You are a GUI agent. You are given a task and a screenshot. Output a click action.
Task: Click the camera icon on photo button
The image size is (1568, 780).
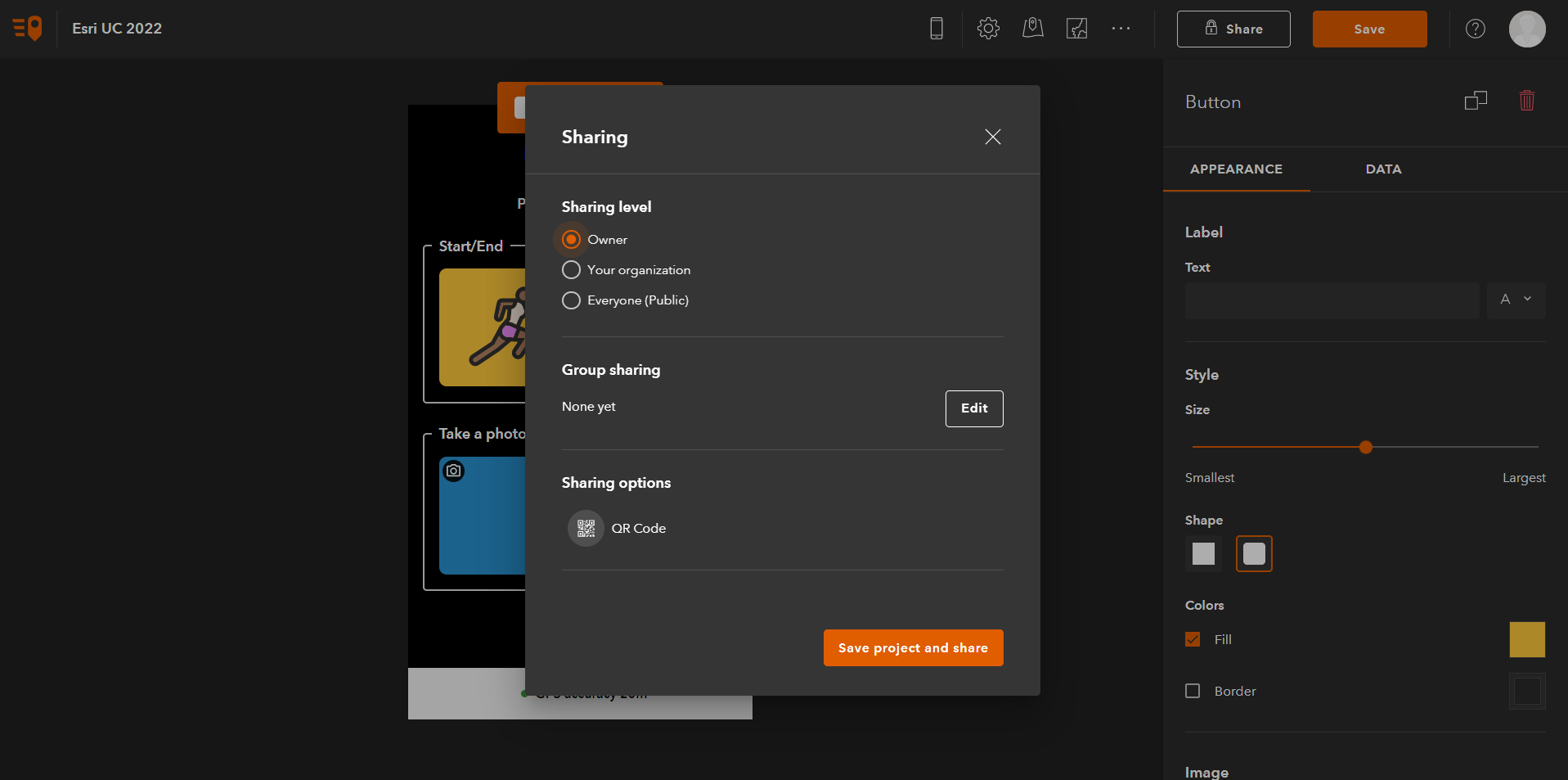(x=454, y=471)
